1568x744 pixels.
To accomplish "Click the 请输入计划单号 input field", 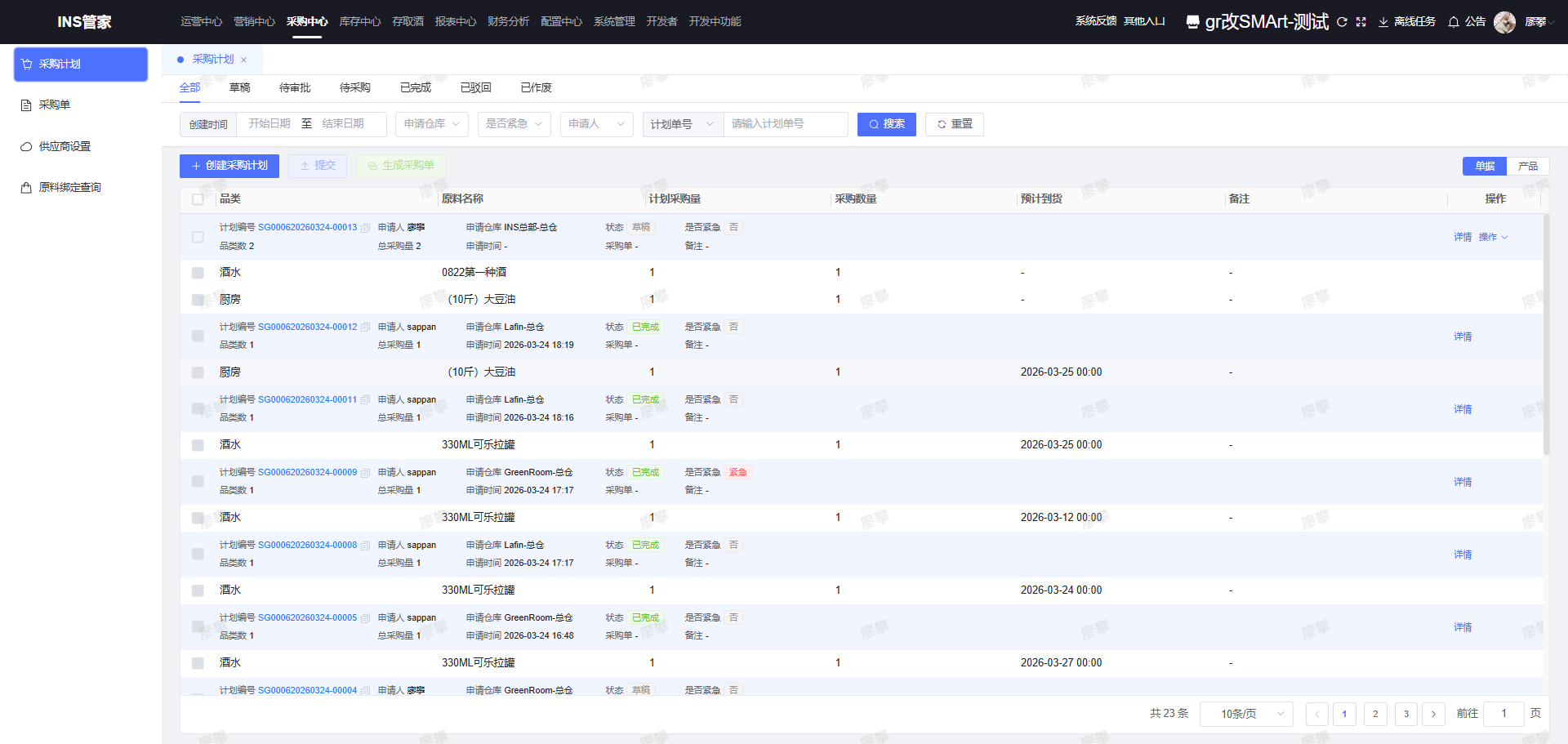I will (785, 124).
